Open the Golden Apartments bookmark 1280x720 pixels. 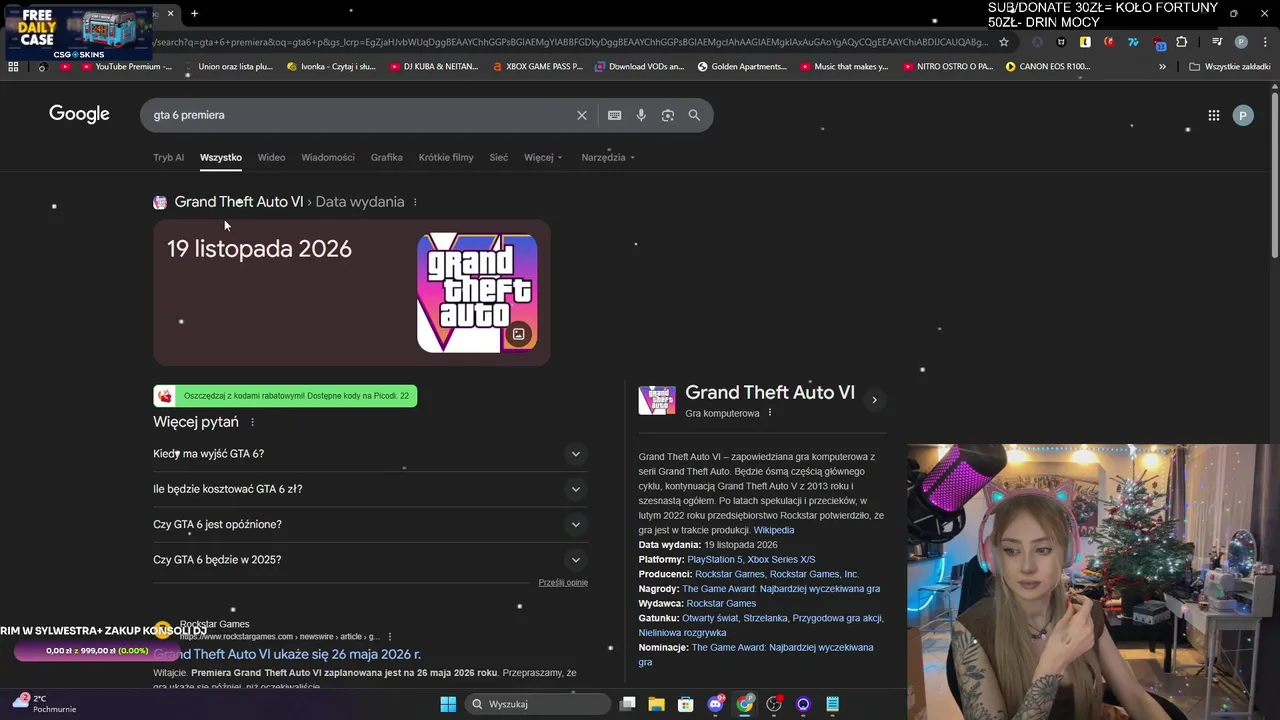[x=743, y=67]
